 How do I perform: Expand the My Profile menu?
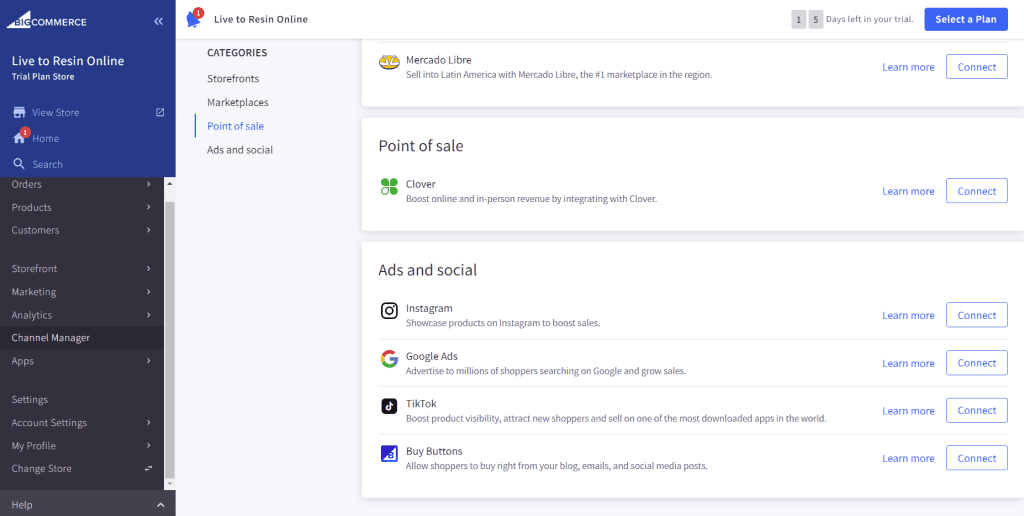click(149, 445)
